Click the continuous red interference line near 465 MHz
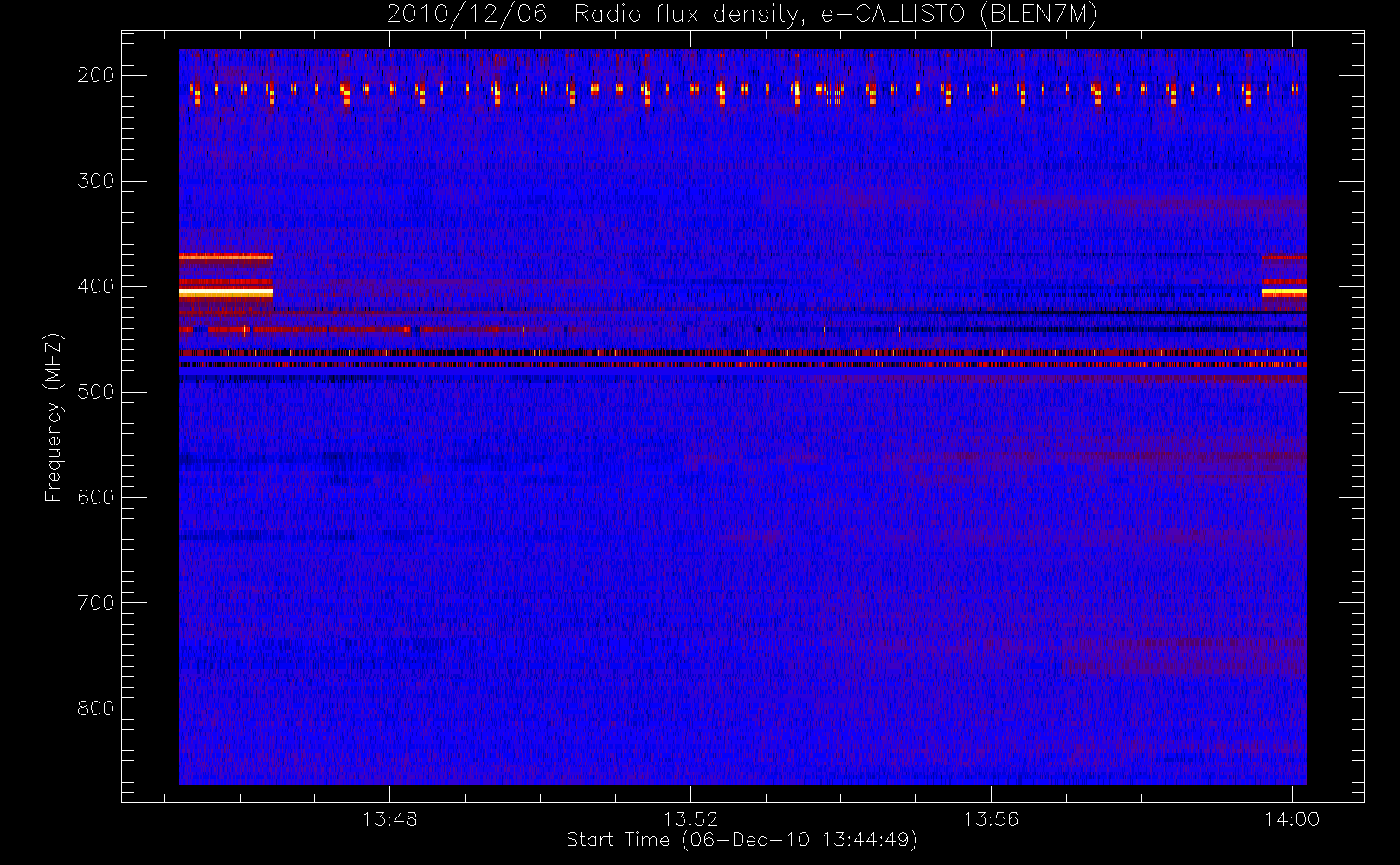The height and width of the screenshot is (865, 1400). pyautogui.click(x=742, y=353)
